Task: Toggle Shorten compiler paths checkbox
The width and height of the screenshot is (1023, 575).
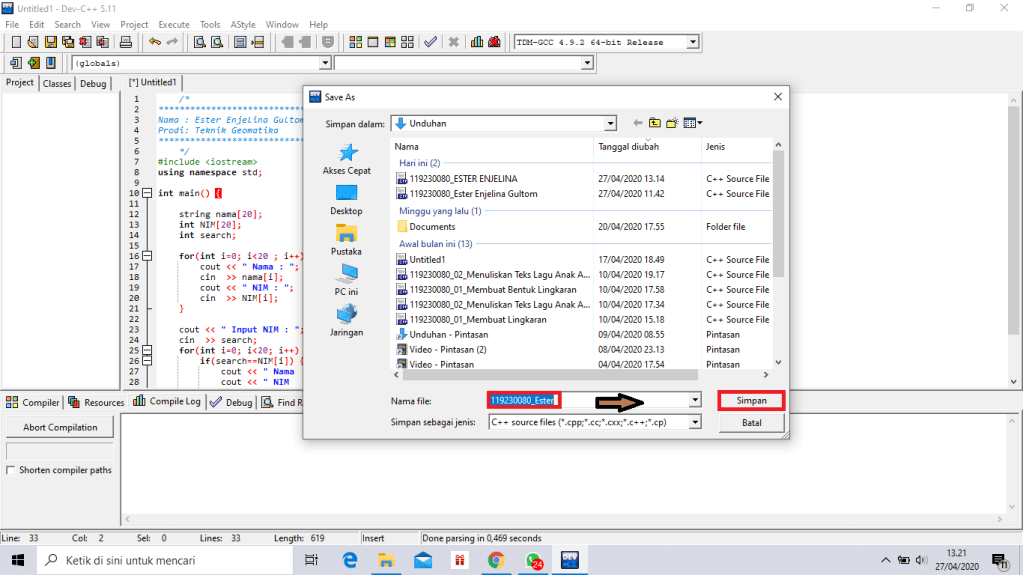Action: (x=11, y=470)
